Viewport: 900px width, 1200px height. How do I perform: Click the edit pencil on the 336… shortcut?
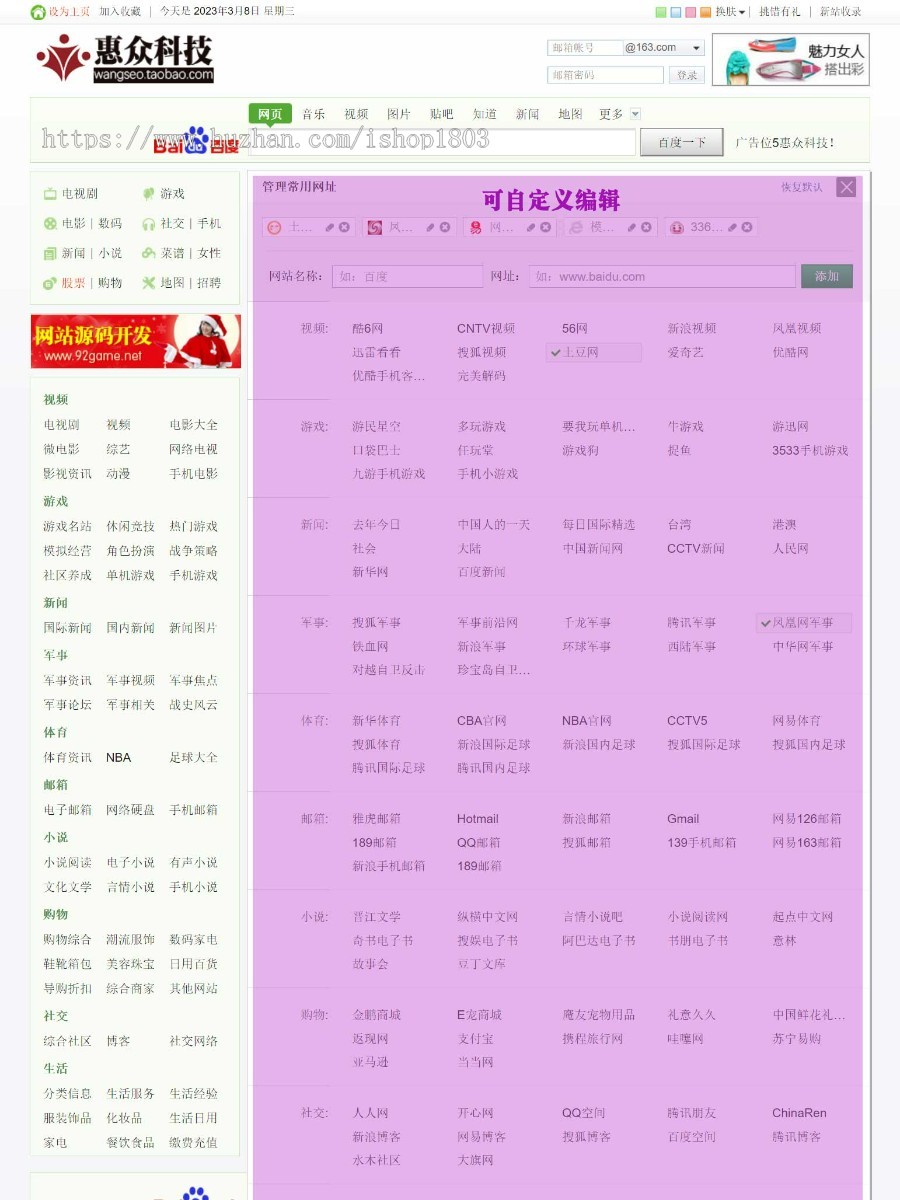pos(733,227)
